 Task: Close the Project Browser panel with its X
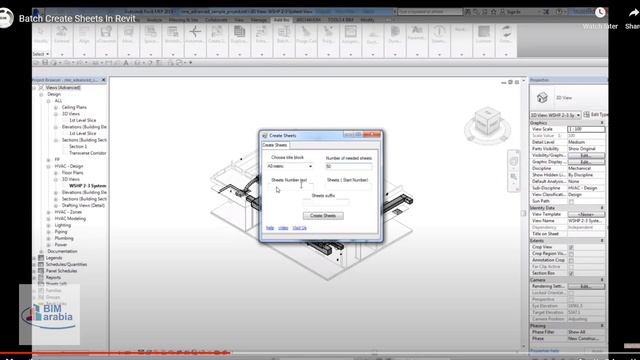(x=104, y=80)
